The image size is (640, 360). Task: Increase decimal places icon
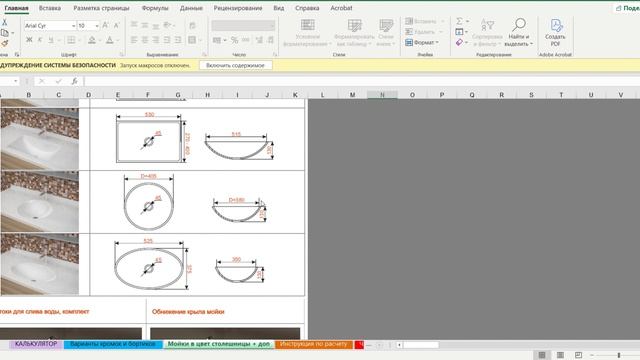pyautogui.click(x=259, y=40)
